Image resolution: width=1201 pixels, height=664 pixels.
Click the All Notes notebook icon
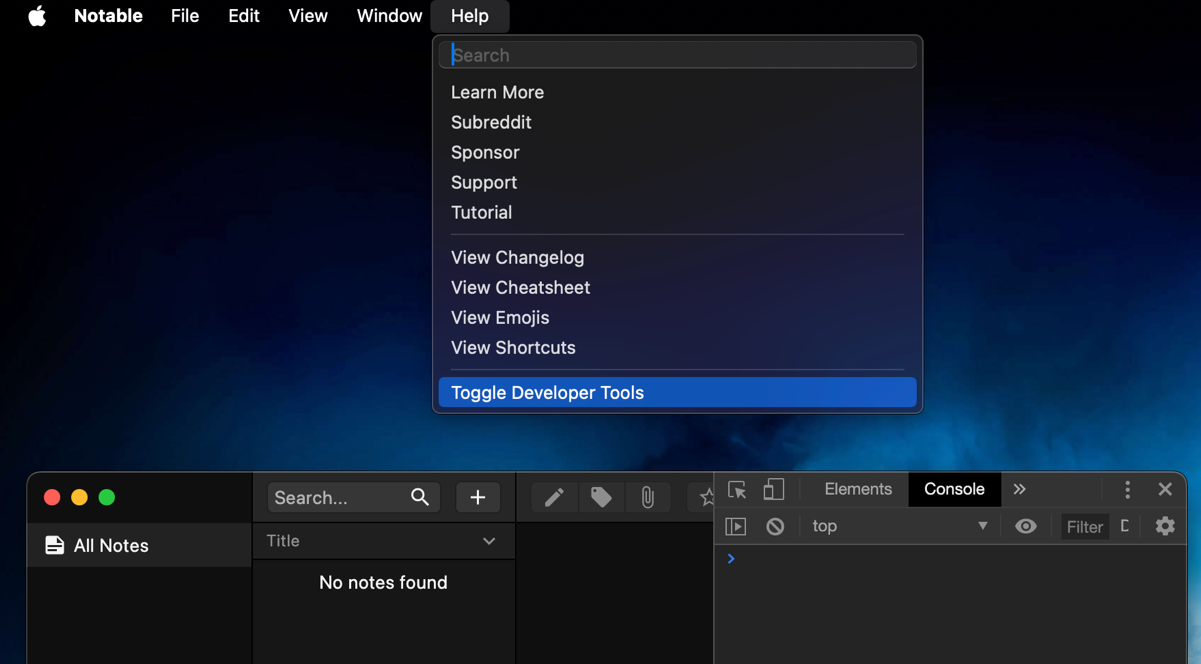[55, 545]
